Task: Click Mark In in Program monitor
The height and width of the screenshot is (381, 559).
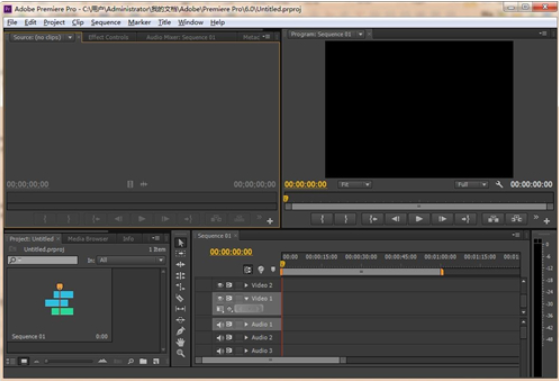Action: coord(322,219)
